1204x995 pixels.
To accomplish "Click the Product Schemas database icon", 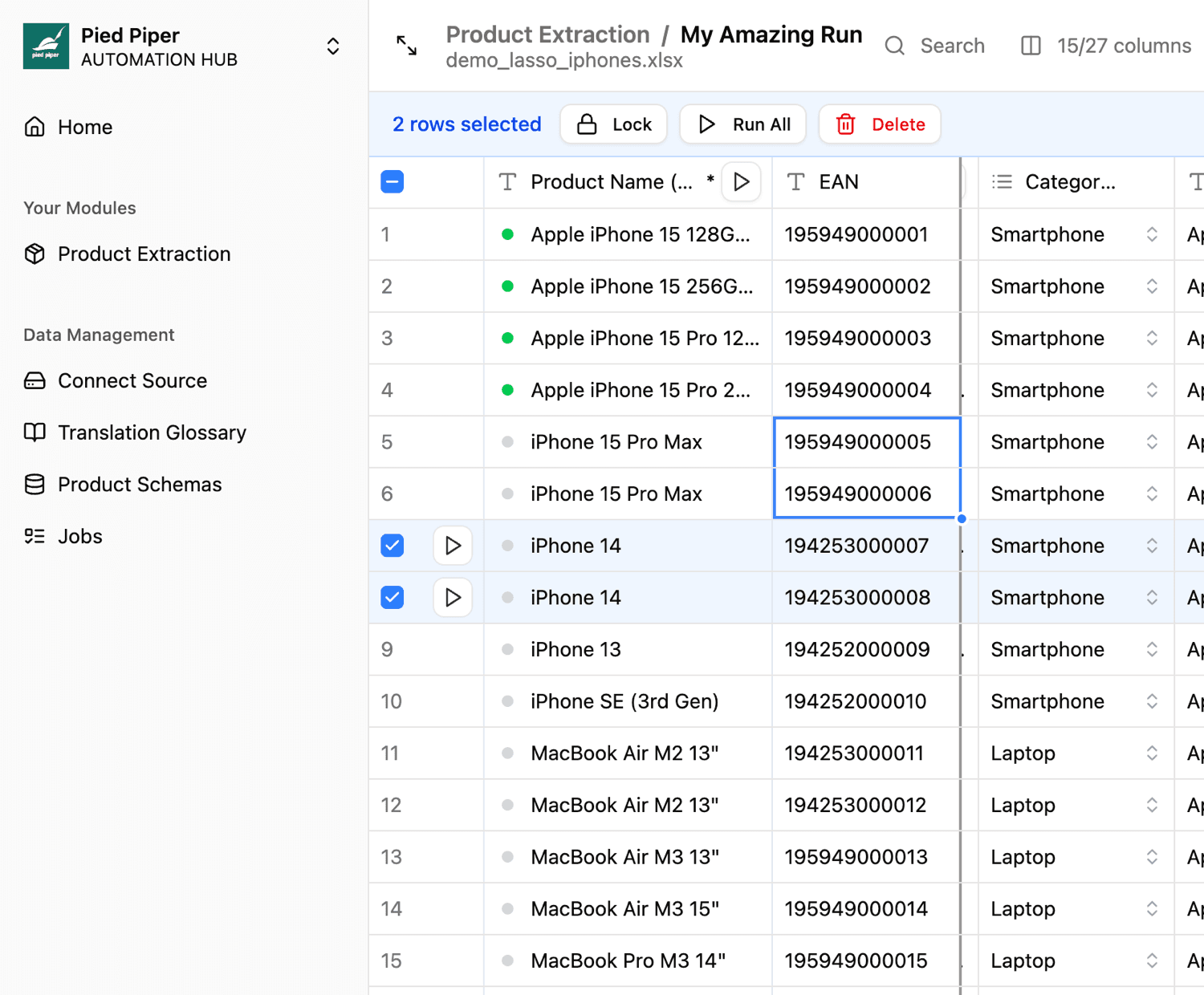I will [35, 484].
